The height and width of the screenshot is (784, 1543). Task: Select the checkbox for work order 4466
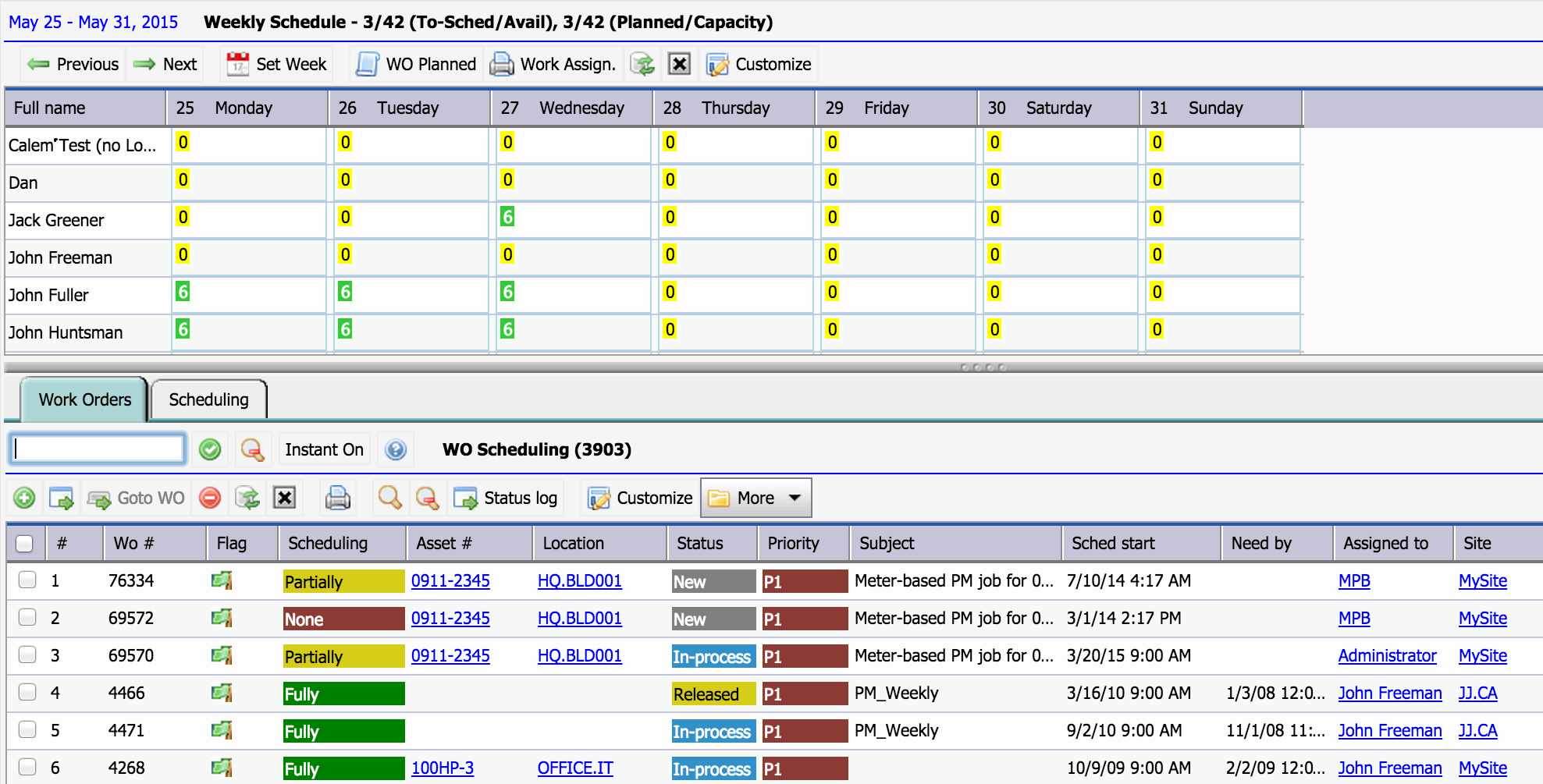27,692
